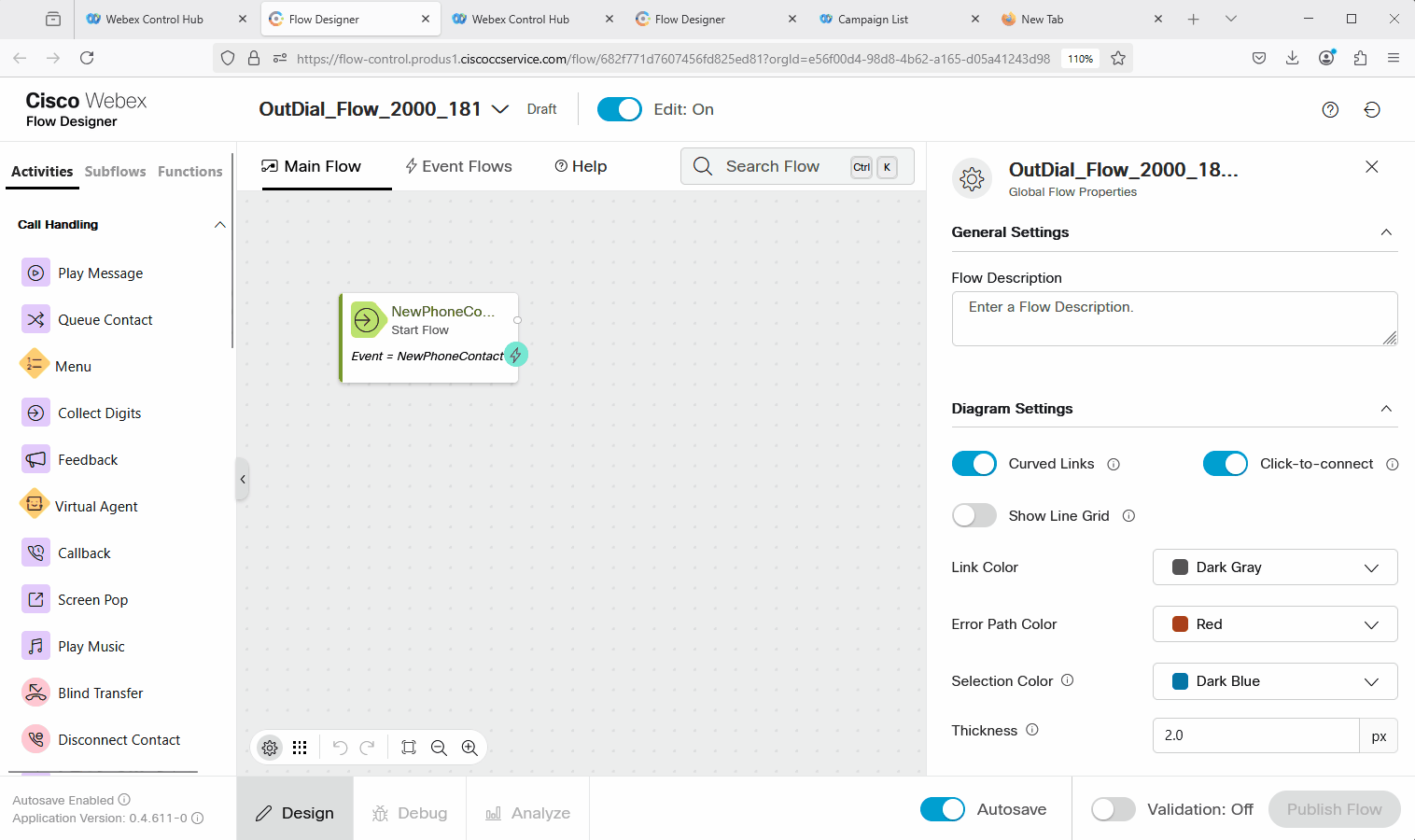Turn off the Curved Links toggle
The image size is (1415, 840).
click(x=974, y=464)
